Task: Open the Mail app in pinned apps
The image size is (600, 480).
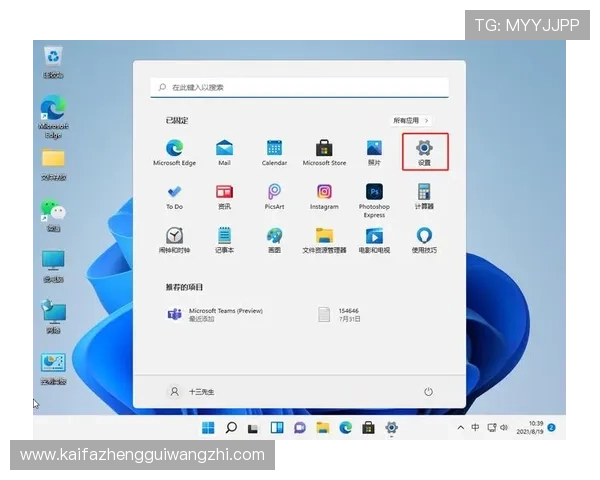Action: click(224, 150)
